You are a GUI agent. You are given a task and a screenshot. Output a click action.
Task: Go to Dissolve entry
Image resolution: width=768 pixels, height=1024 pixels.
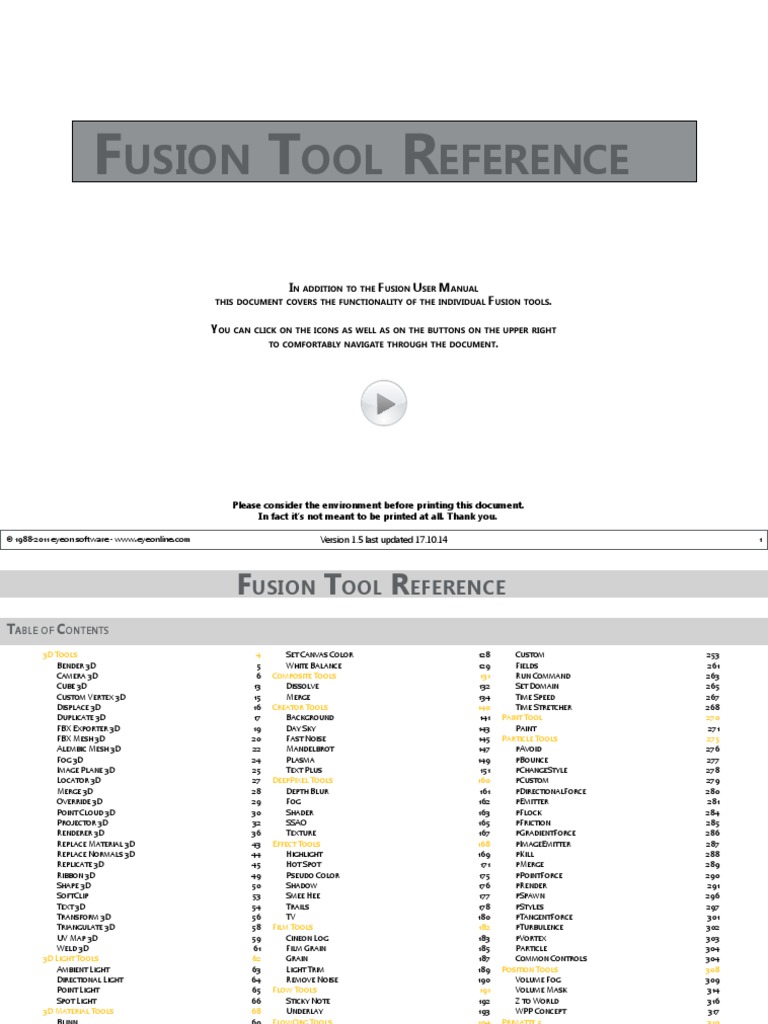click(x=302, y=686)
